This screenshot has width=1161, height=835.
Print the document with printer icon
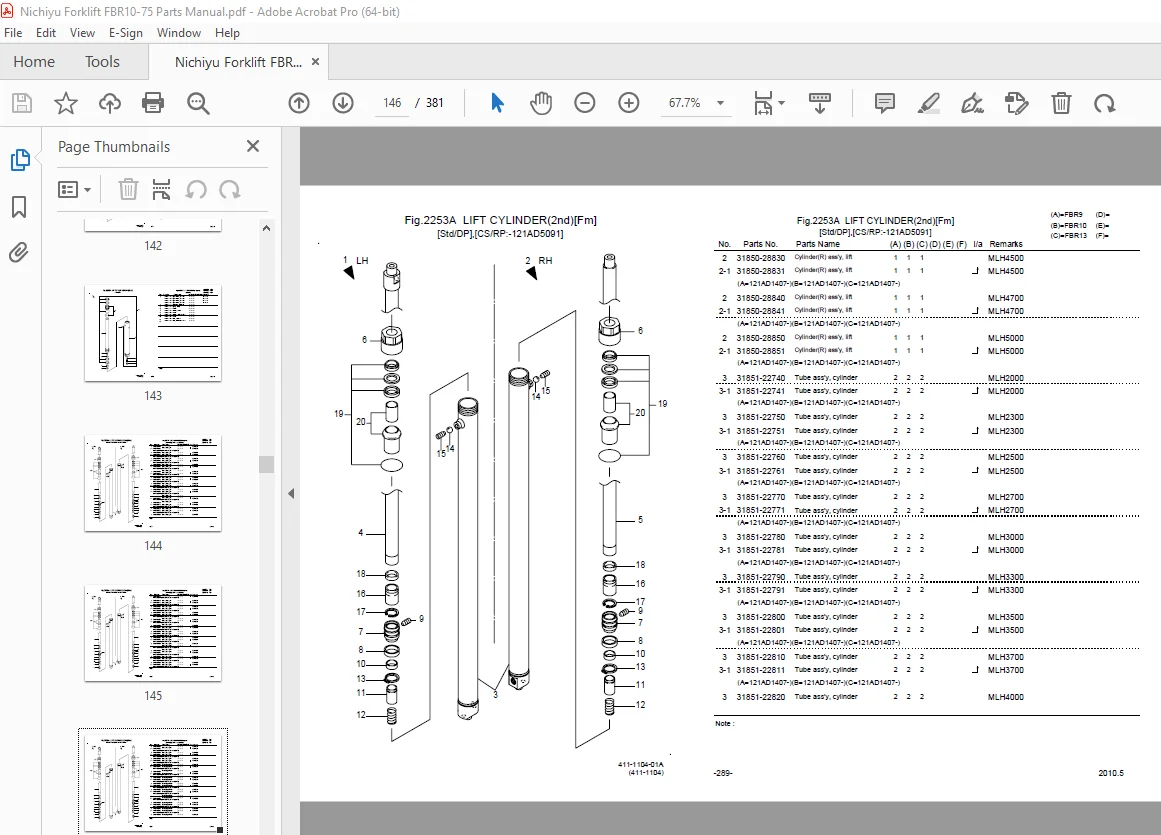click(153, 103)
